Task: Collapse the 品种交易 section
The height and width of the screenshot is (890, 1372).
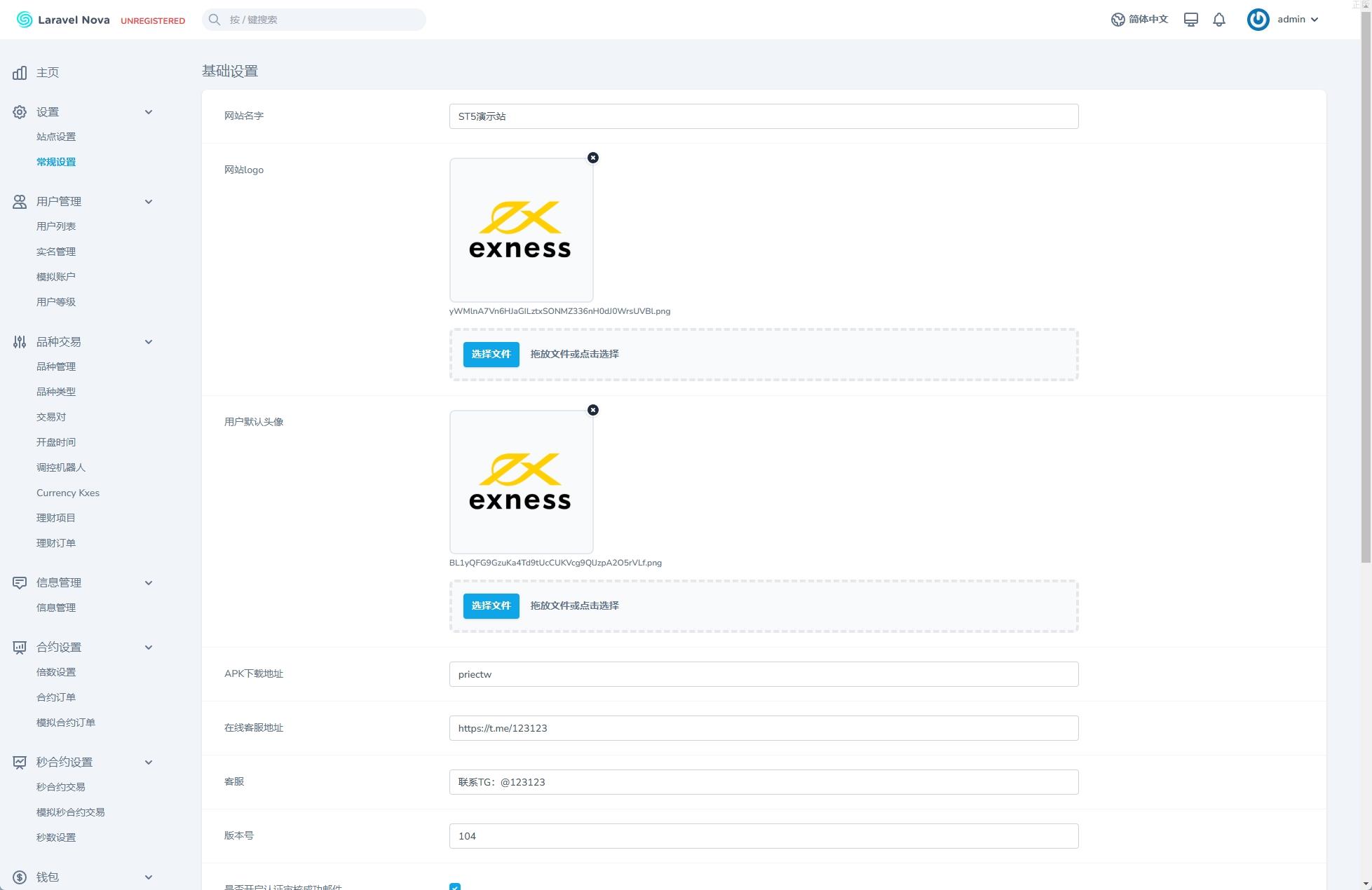Action: click(x=149, y=342)
